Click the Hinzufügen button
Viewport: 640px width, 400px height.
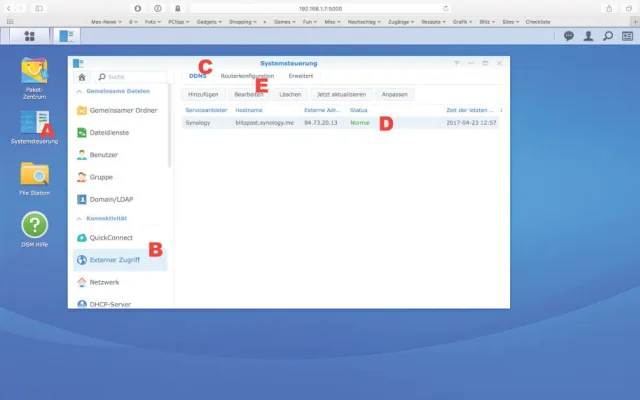coord(203,94)
